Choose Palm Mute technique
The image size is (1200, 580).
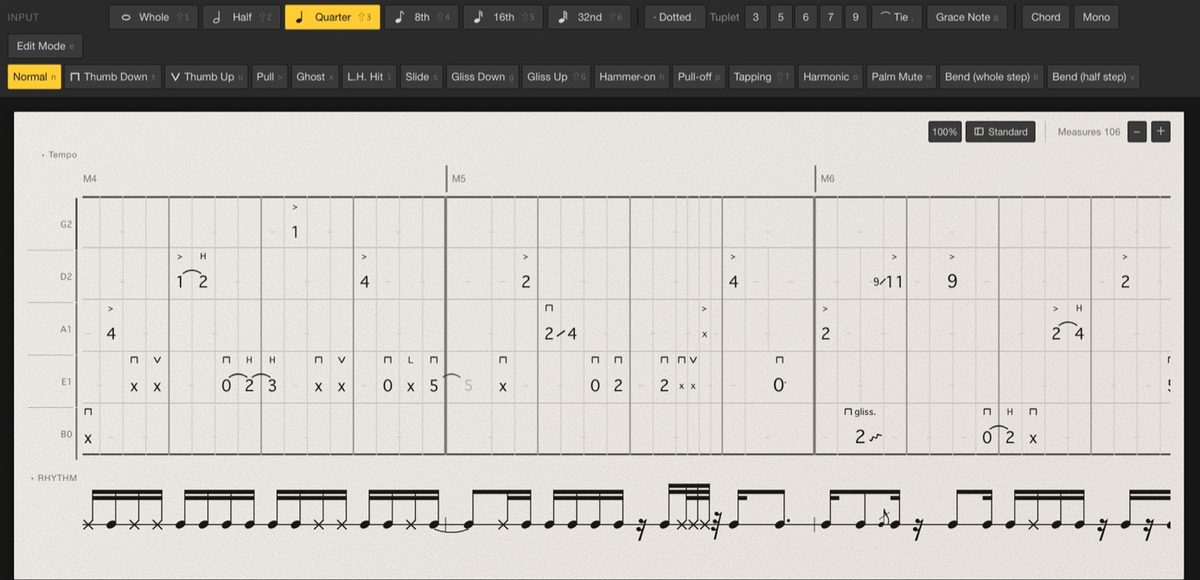(x=901, y=77)
